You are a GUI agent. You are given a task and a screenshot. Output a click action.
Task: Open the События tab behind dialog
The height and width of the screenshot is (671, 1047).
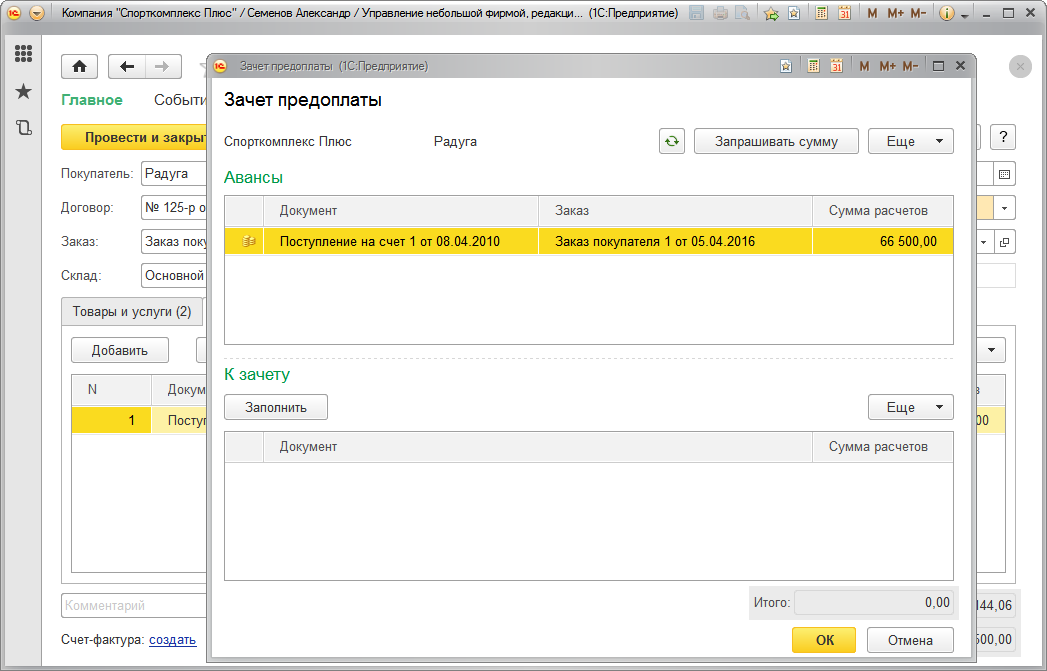click(180, 100)
